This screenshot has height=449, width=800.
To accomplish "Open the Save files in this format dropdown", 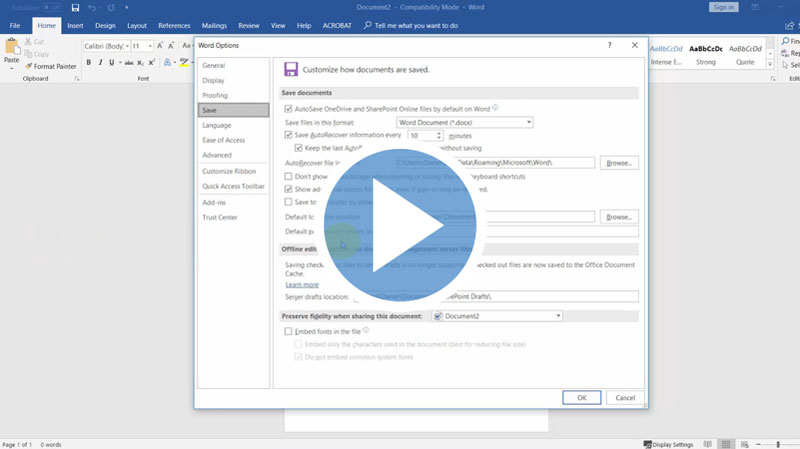I will (x=472, y=122).
